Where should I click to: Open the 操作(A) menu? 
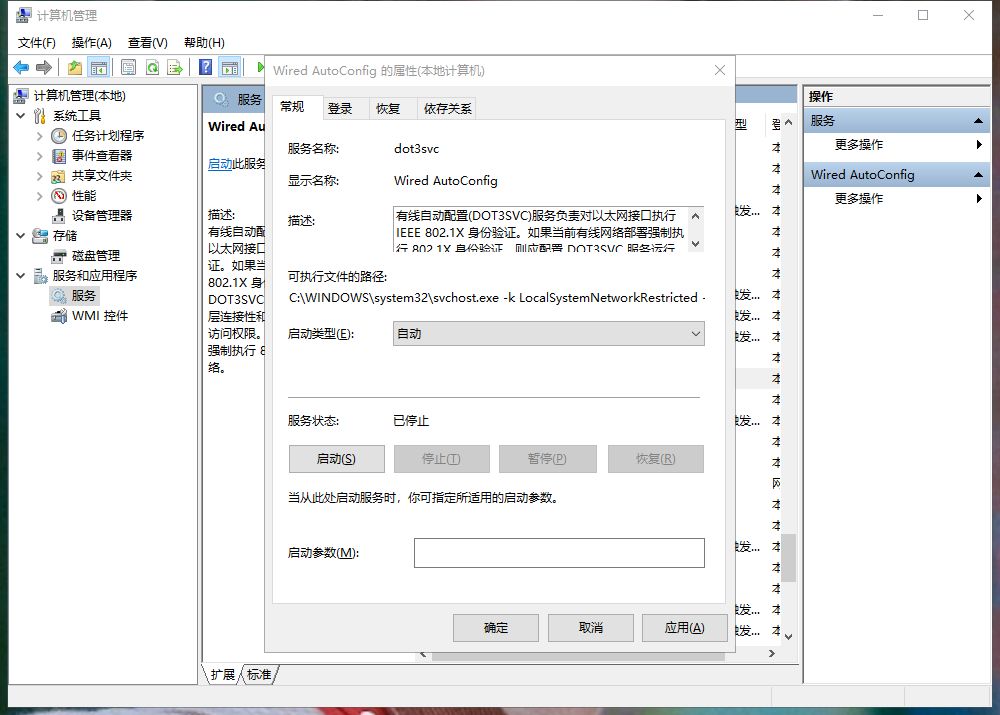click(x=91, y=43)
